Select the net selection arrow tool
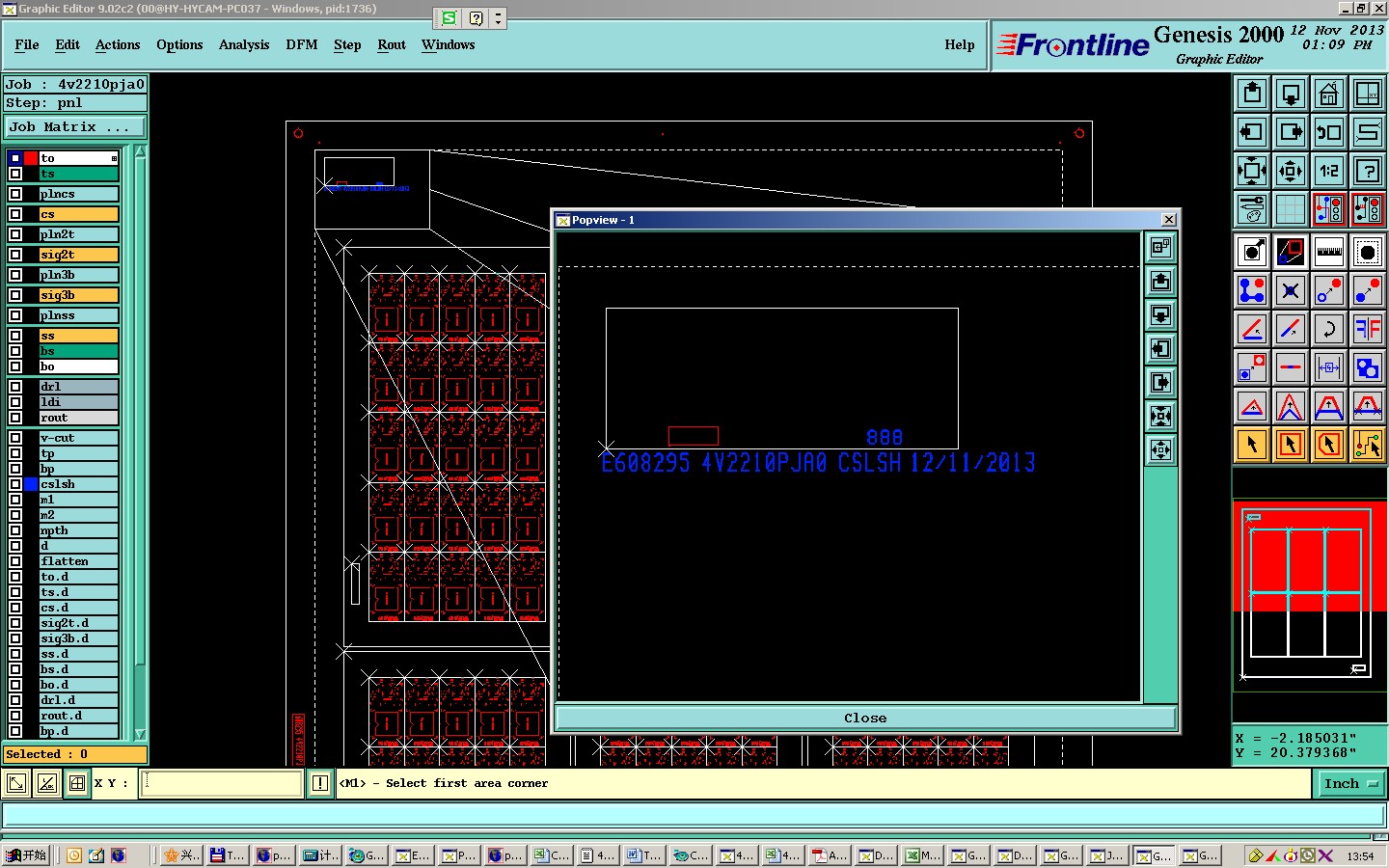The height and width of the screenshot is (868, 1389). (1368, 445)
